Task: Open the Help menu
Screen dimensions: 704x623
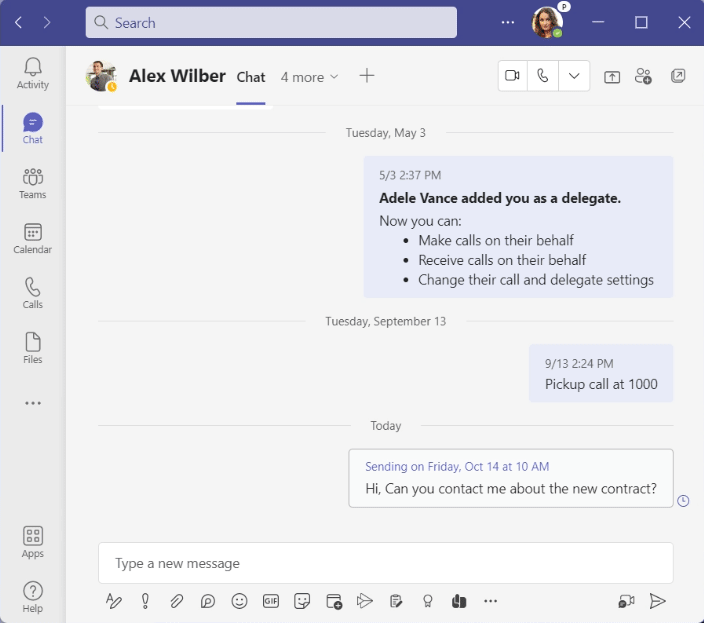Action: click(33, 597)
